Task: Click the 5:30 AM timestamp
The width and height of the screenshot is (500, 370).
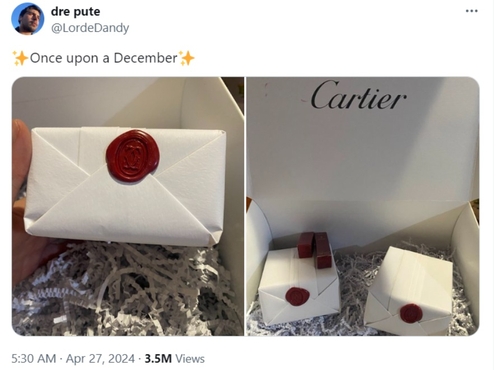Action: coord(34,359)
